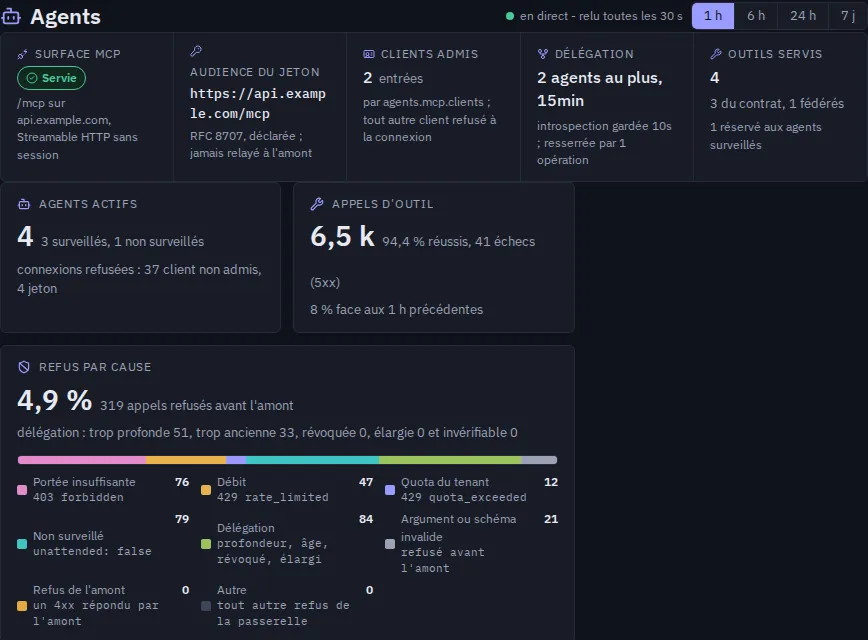Click the '429 rate_limited' code label
The height and width of the screenshot is (640, 868).
pos(272,497)
